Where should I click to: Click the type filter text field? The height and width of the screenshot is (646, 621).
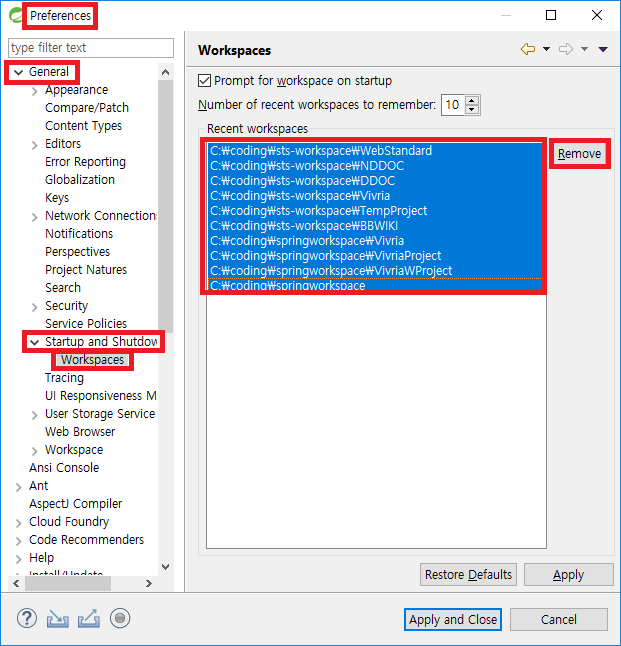click(90, 48)
